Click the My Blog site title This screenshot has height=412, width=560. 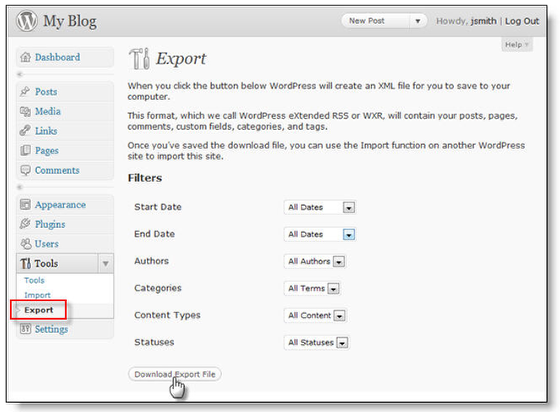pyautogui.click(x=70, y=21)
